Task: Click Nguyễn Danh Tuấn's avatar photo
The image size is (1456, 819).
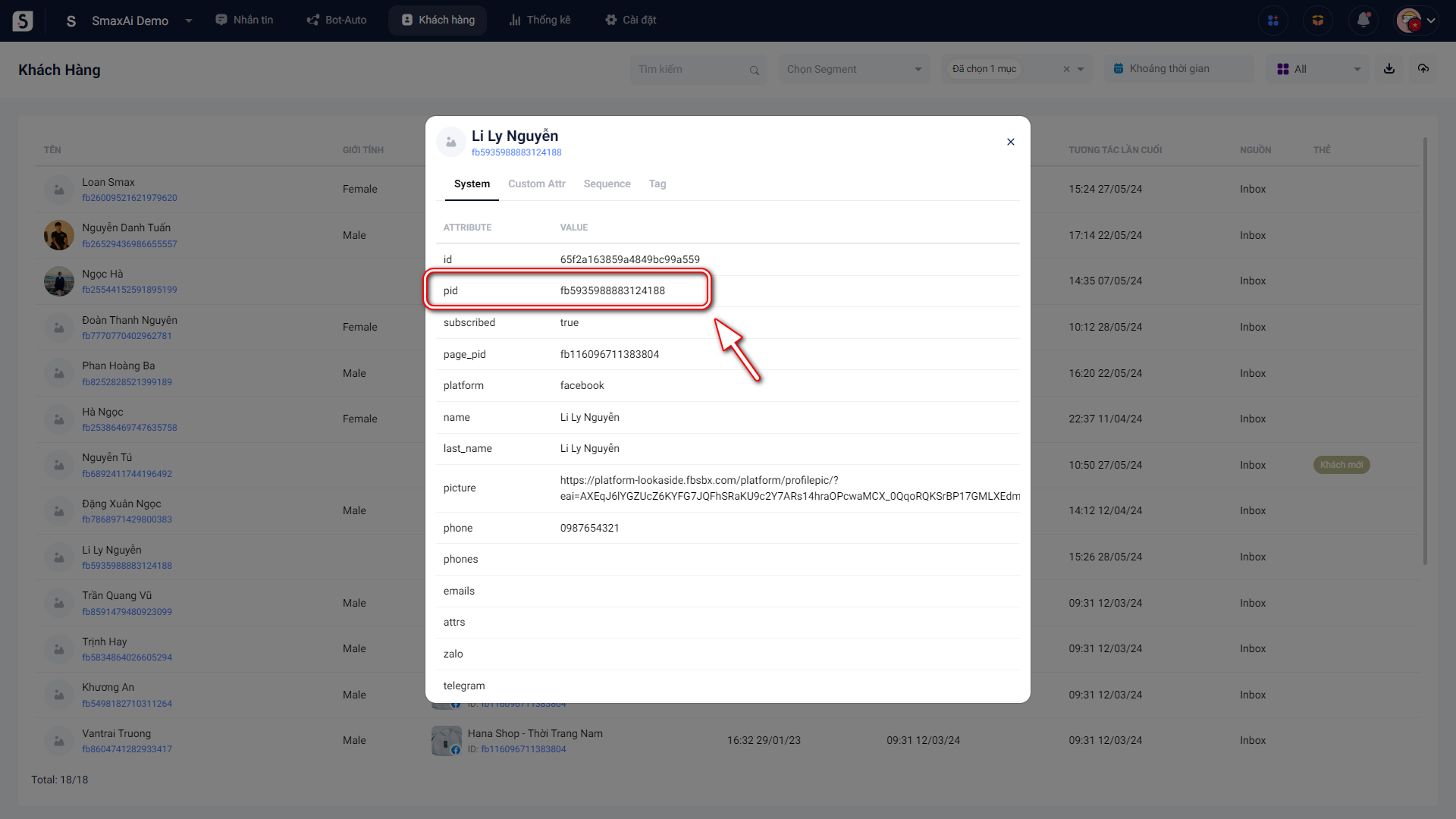Action: tap(58, 236)
